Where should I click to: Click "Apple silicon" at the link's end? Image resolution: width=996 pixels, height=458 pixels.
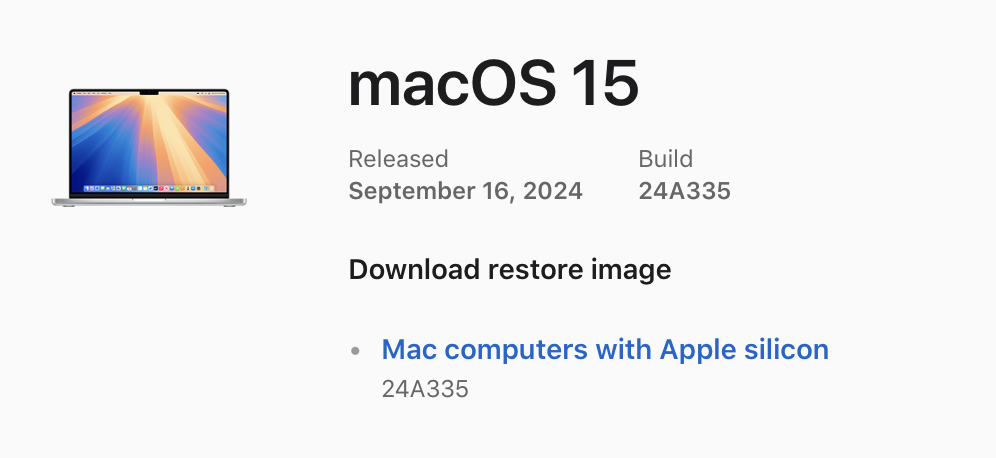click(744, 349)
